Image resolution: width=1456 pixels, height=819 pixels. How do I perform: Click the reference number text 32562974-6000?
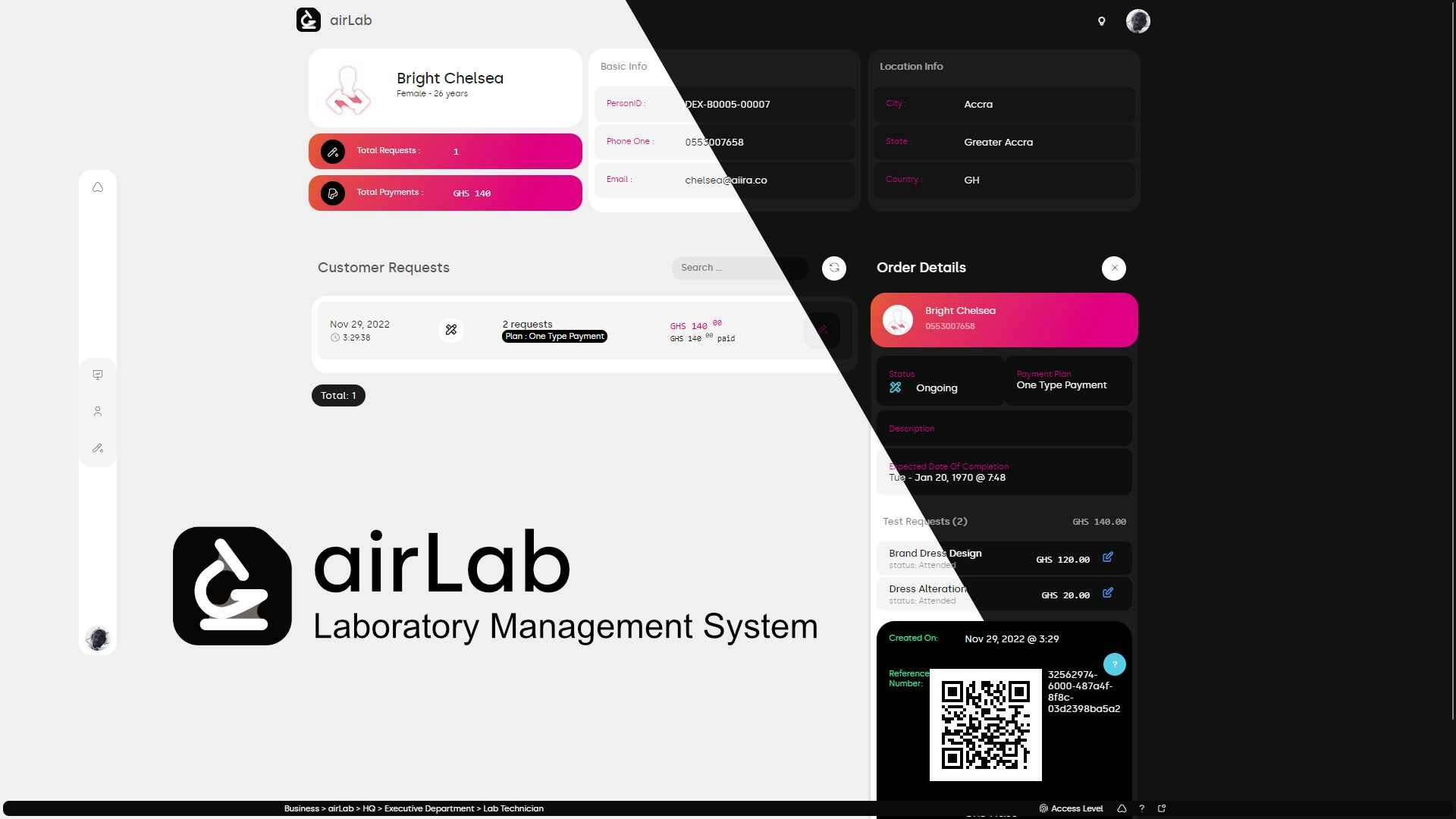pos(1084,692)
